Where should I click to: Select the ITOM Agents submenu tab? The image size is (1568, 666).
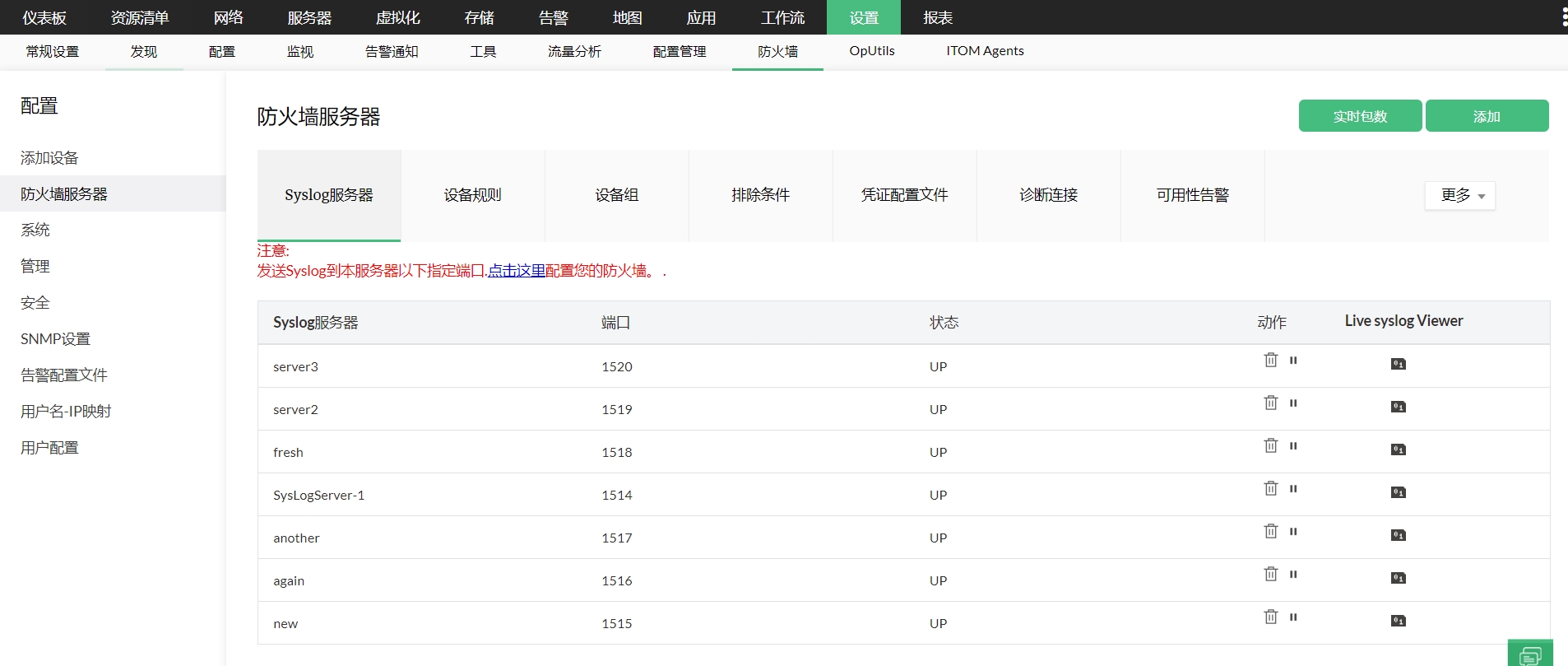point(985,51)
